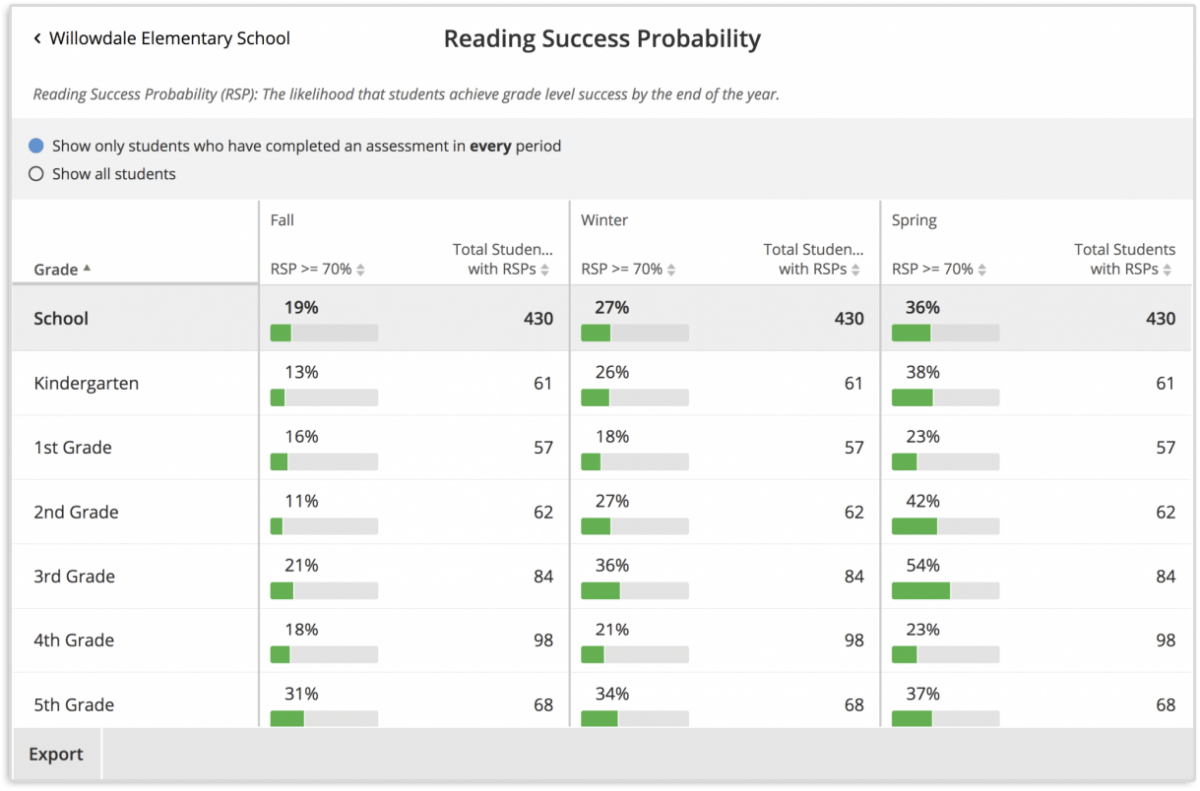
Task: Select the 5th Grade row
Action: point(74,704)
